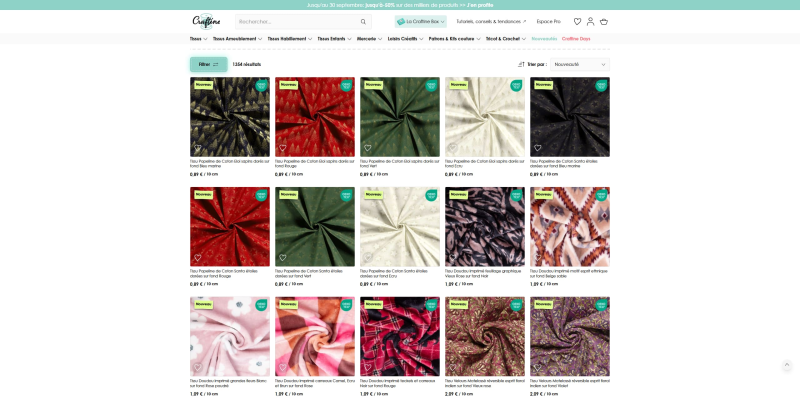Go to homepage via Craftine logo
This screenshot has width=800, height=400.
click(x=206, y=21)
